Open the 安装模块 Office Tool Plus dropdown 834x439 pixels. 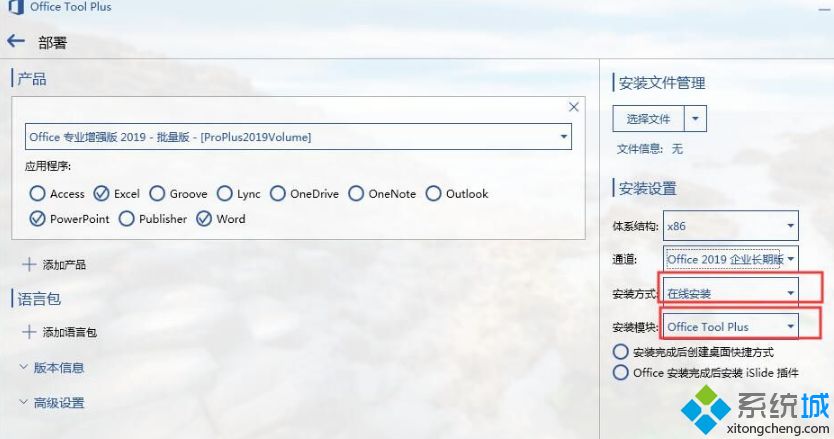[x=730, y=326]
